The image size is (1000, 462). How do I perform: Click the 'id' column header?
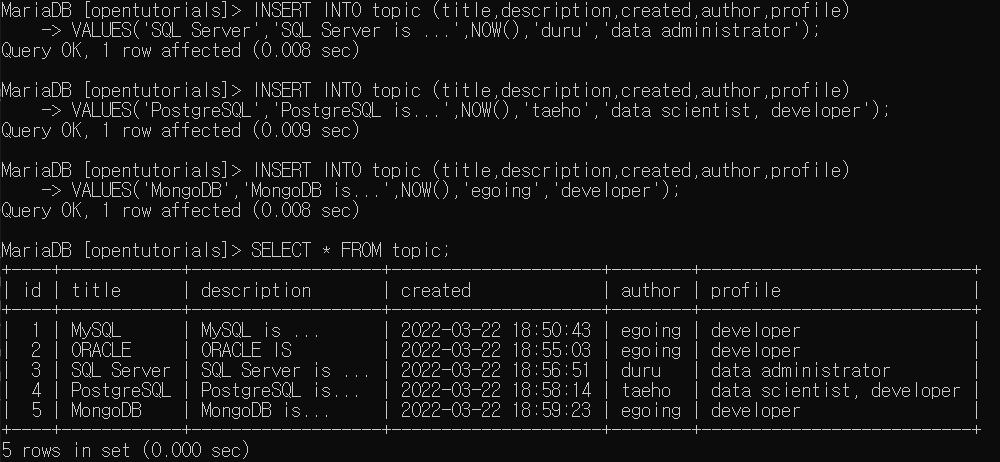point(32,291)
